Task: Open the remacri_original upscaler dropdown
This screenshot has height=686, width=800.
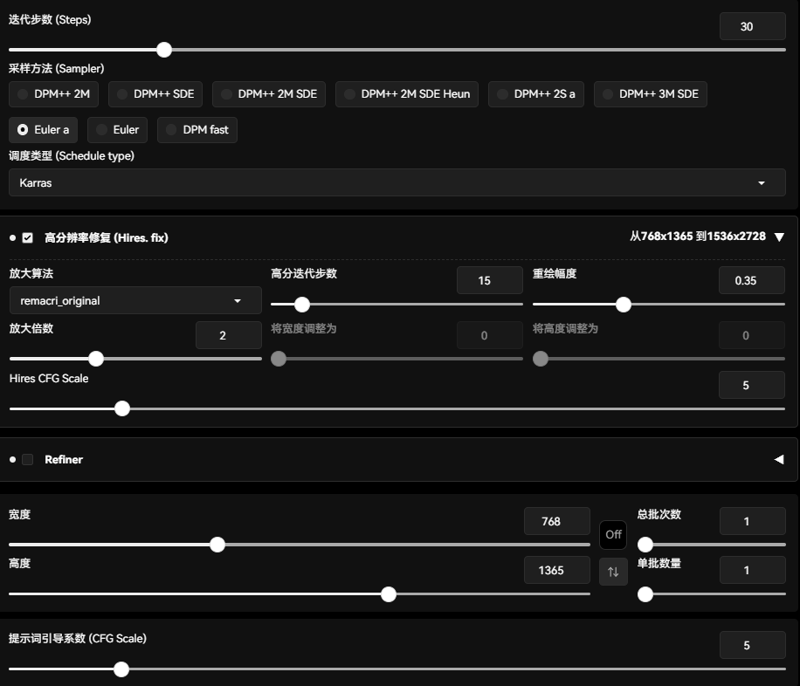Action: pyautogui.click(x=135, y=300)
